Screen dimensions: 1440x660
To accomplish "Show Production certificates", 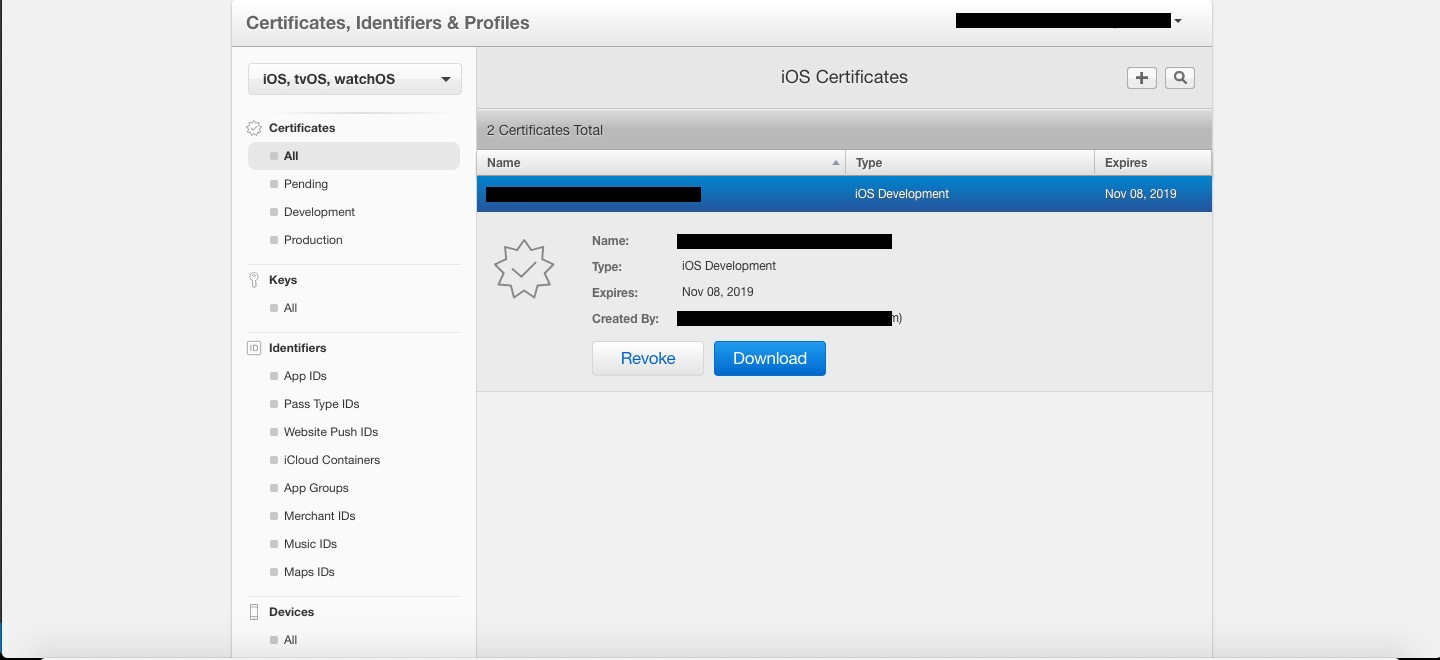I will point(313,240).
